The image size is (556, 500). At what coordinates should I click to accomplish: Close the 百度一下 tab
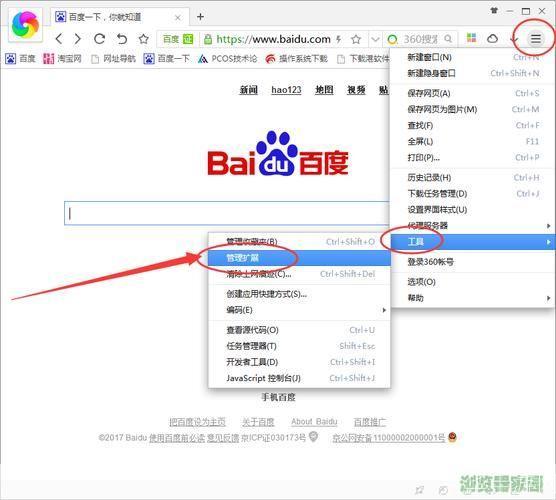click(178, 17)
